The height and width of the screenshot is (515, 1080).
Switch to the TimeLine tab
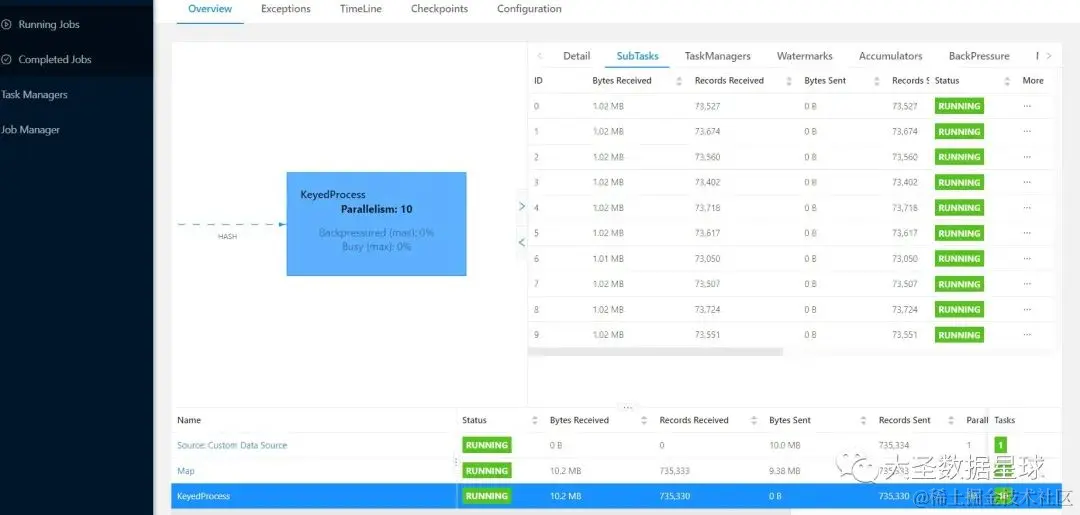(361, 9)
